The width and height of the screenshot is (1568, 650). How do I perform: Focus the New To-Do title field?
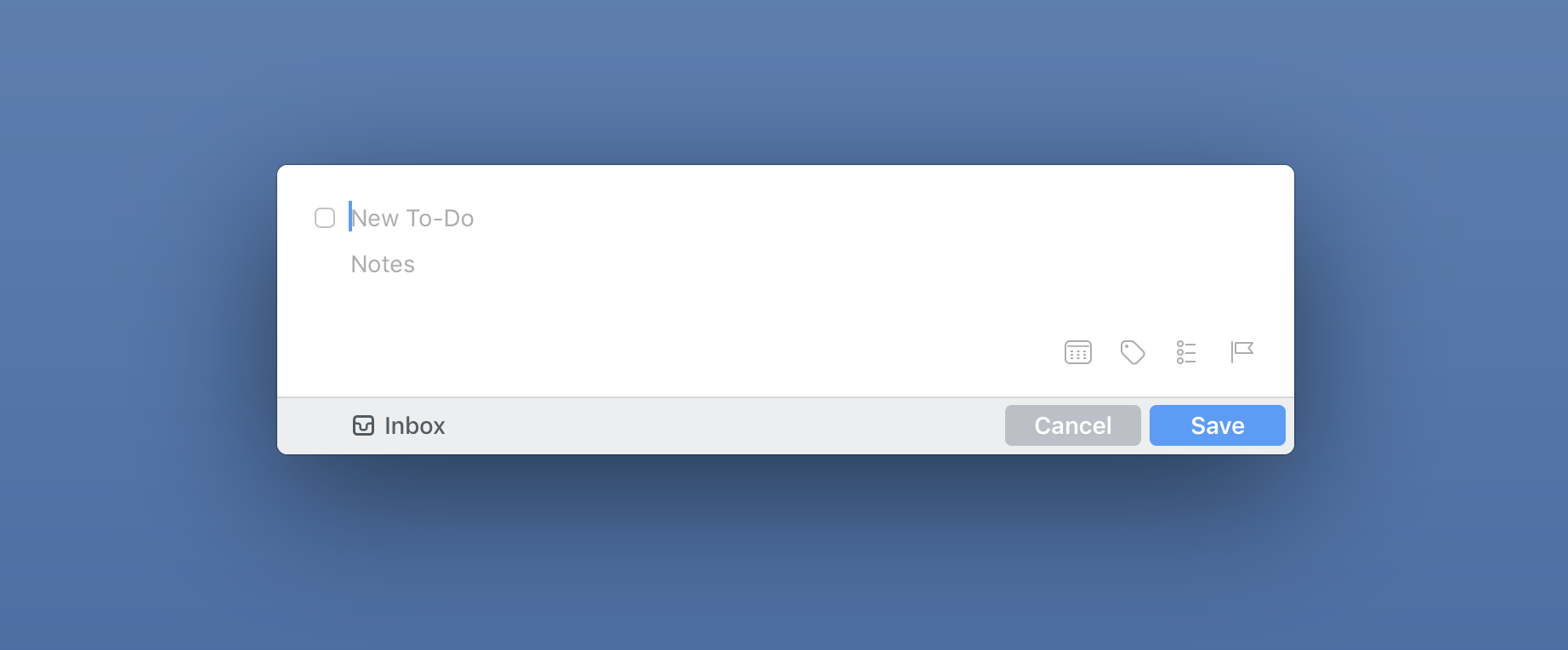pos(799,218)
